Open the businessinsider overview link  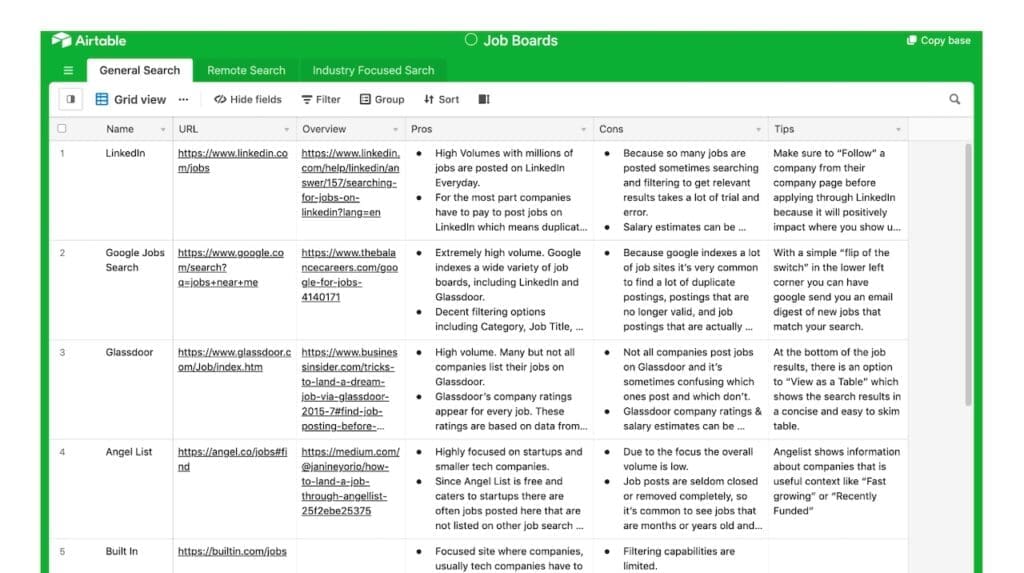pos(349,389)
